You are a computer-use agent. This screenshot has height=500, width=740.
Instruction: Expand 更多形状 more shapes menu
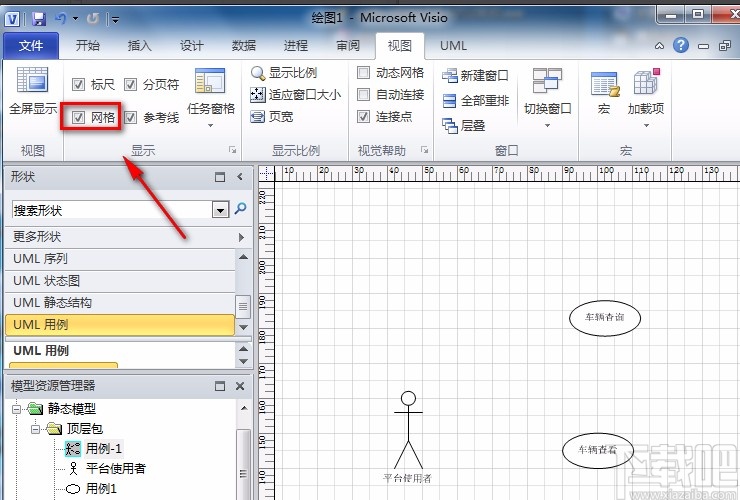pyautogui.click(x=128, y=237)
